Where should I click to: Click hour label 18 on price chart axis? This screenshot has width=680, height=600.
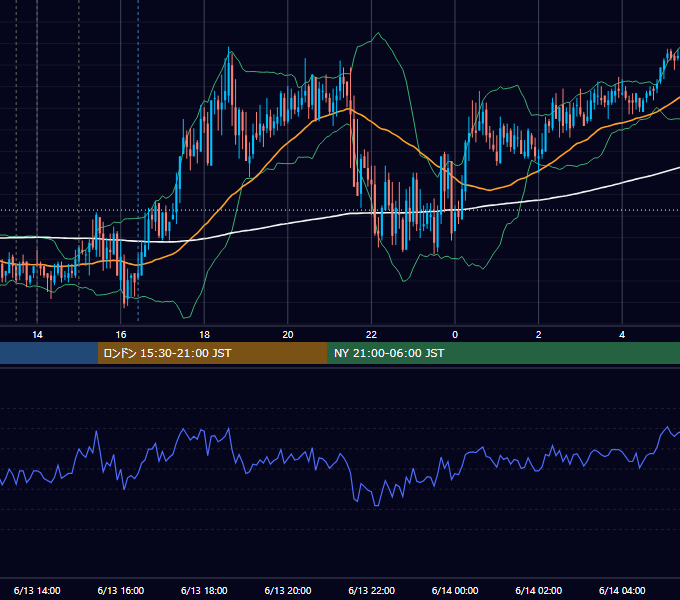pyautogui.click(x=204, y=335)
